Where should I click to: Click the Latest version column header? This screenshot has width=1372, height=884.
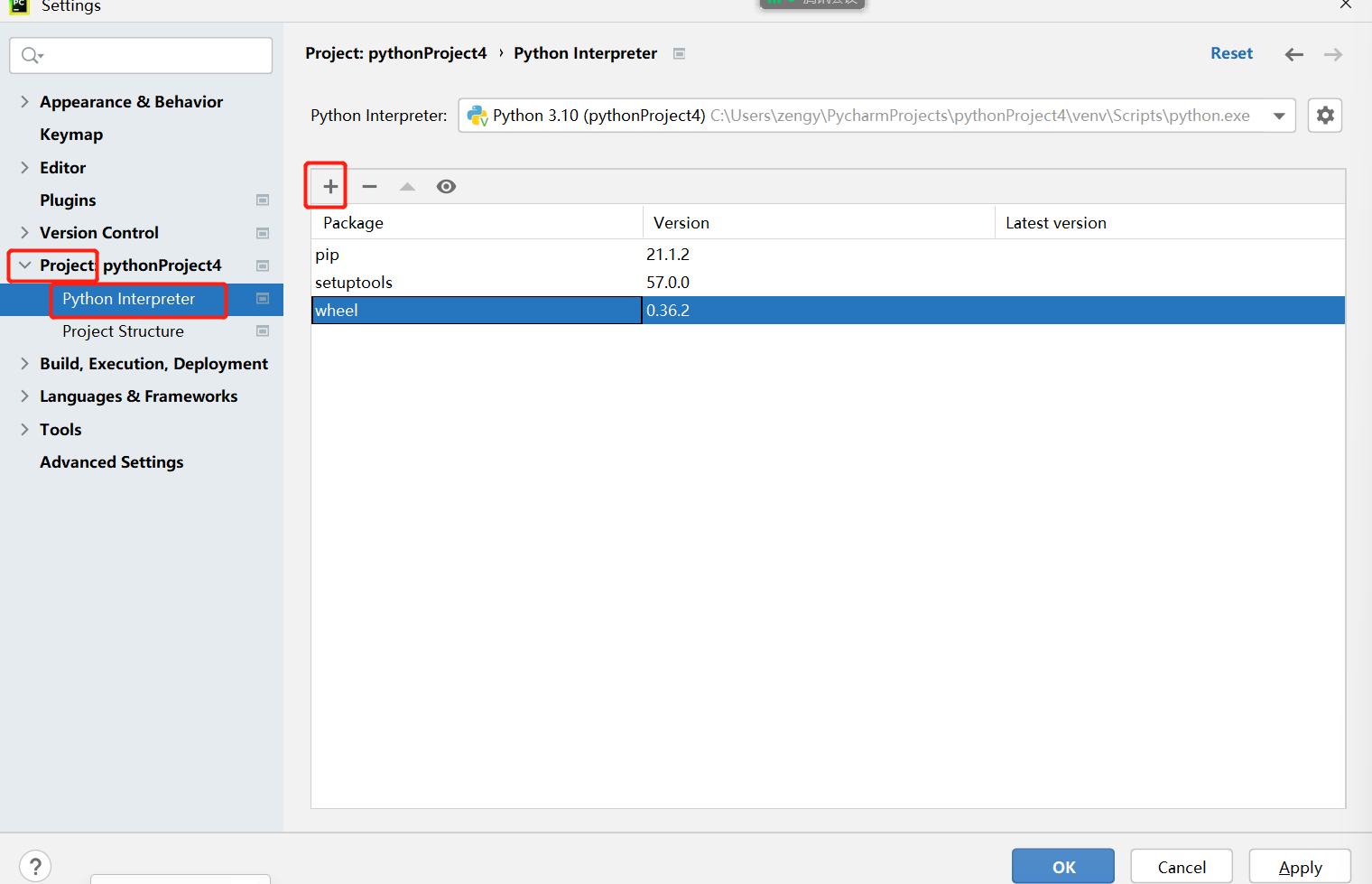point(1170,223)
